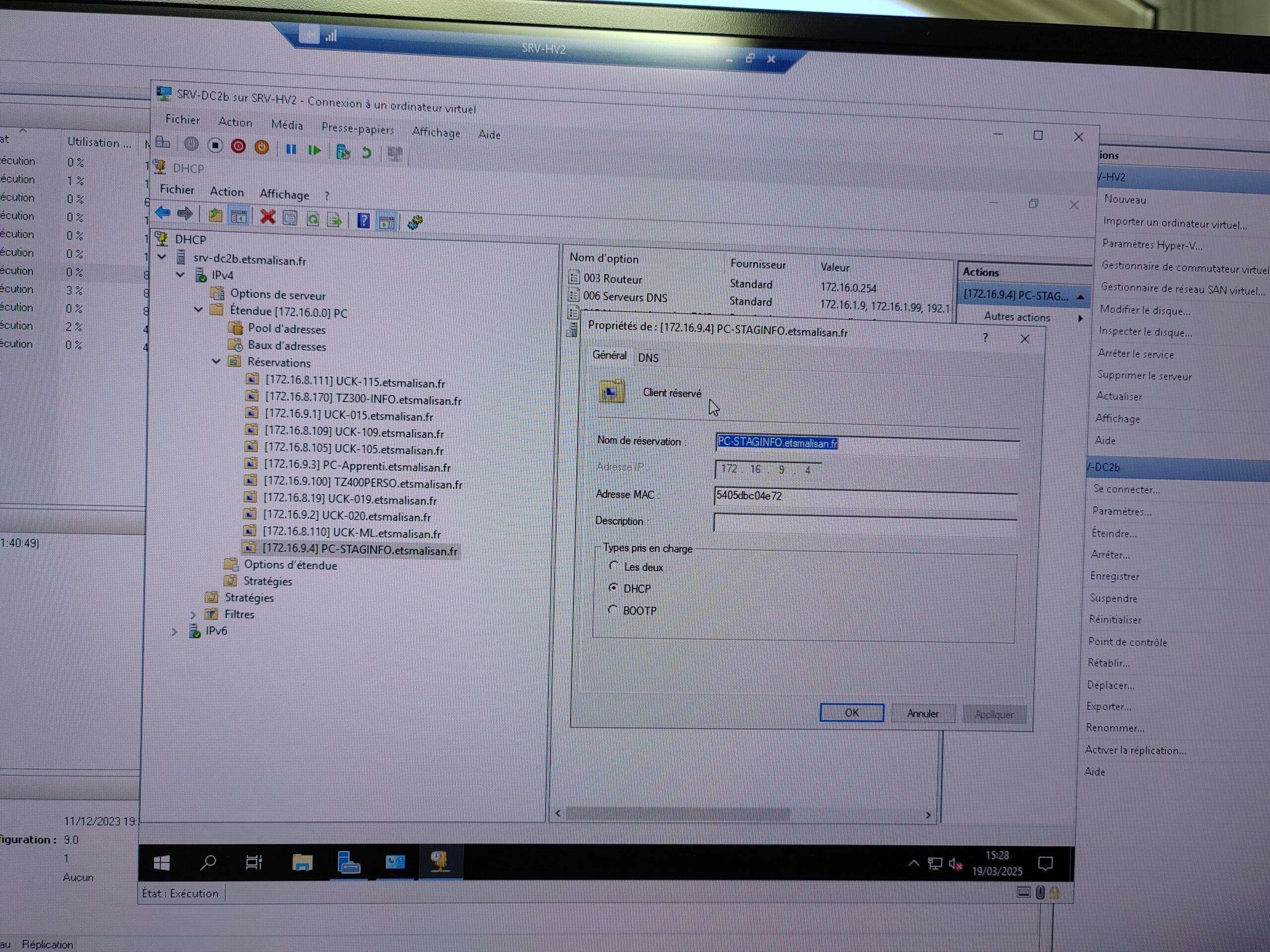Select reservation [172.16.8.170] TZ300-INFO
This screenshot has height=952, width=1270.
coord(355,398)
